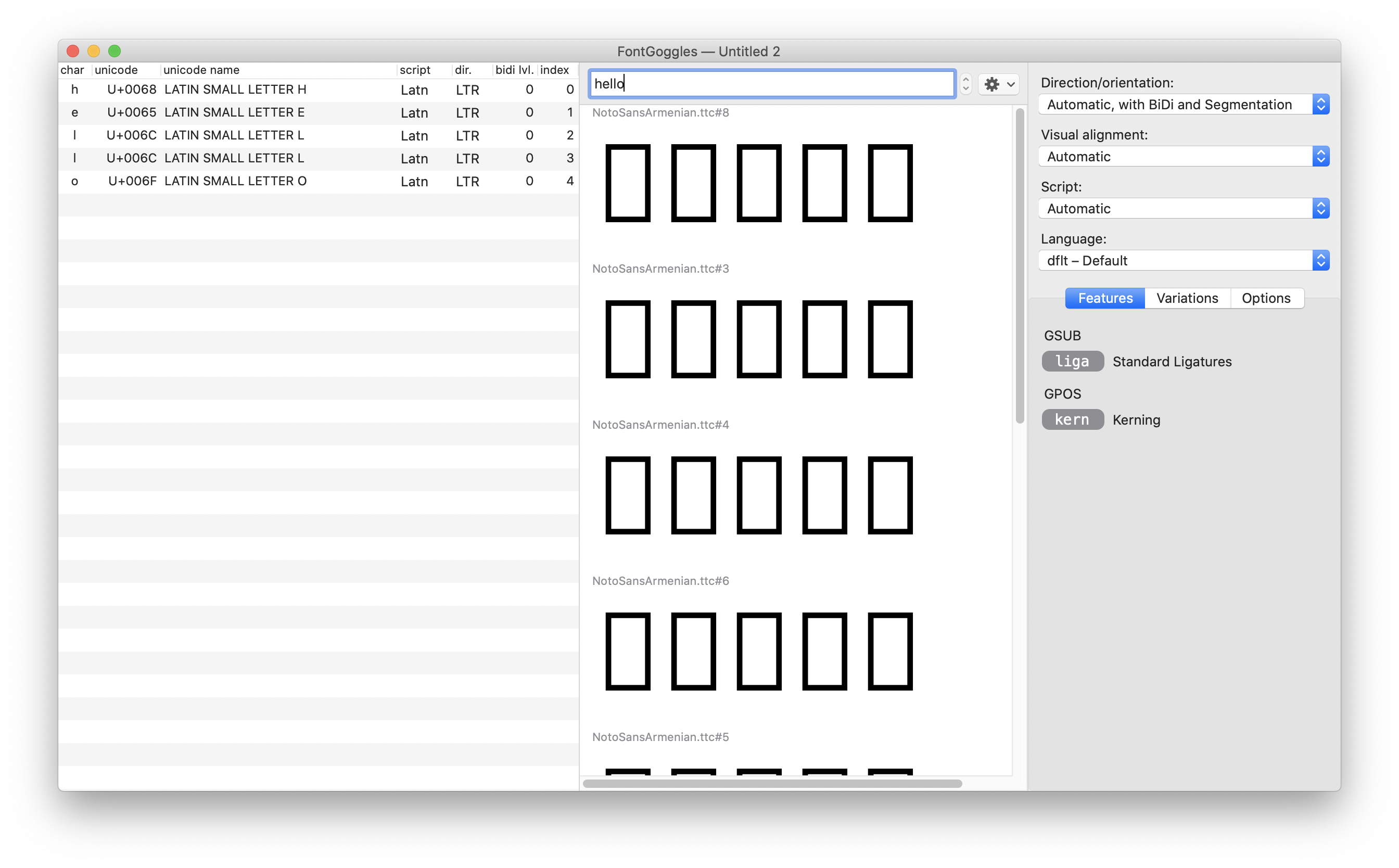Viewport: 1399px width, 868px height.
Task: Open the Visual alignment dropdown
Action: (x=1183, y=157)
